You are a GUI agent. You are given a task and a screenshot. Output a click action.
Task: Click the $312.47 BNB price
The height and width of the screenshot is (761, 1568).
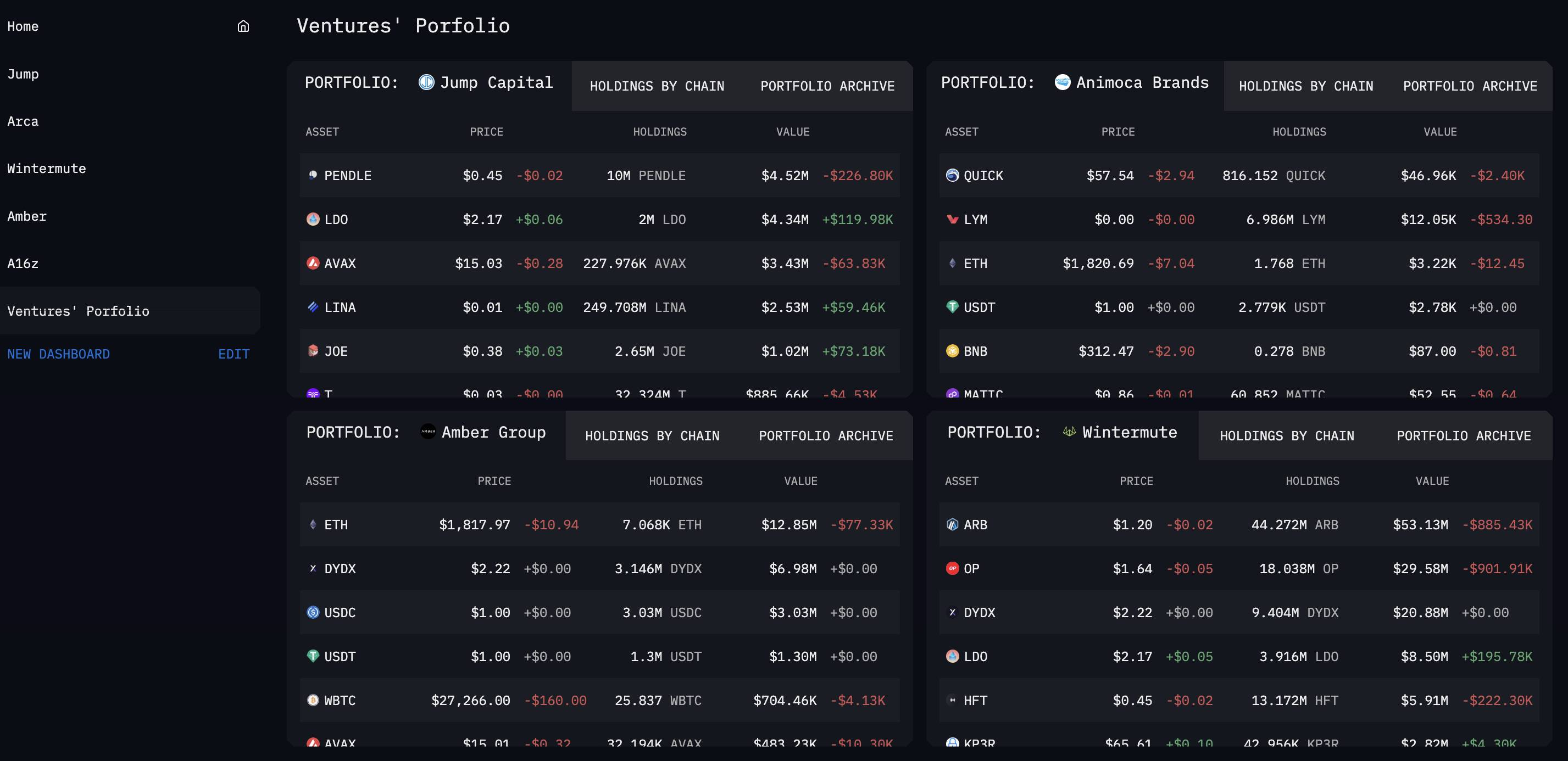1106,351
